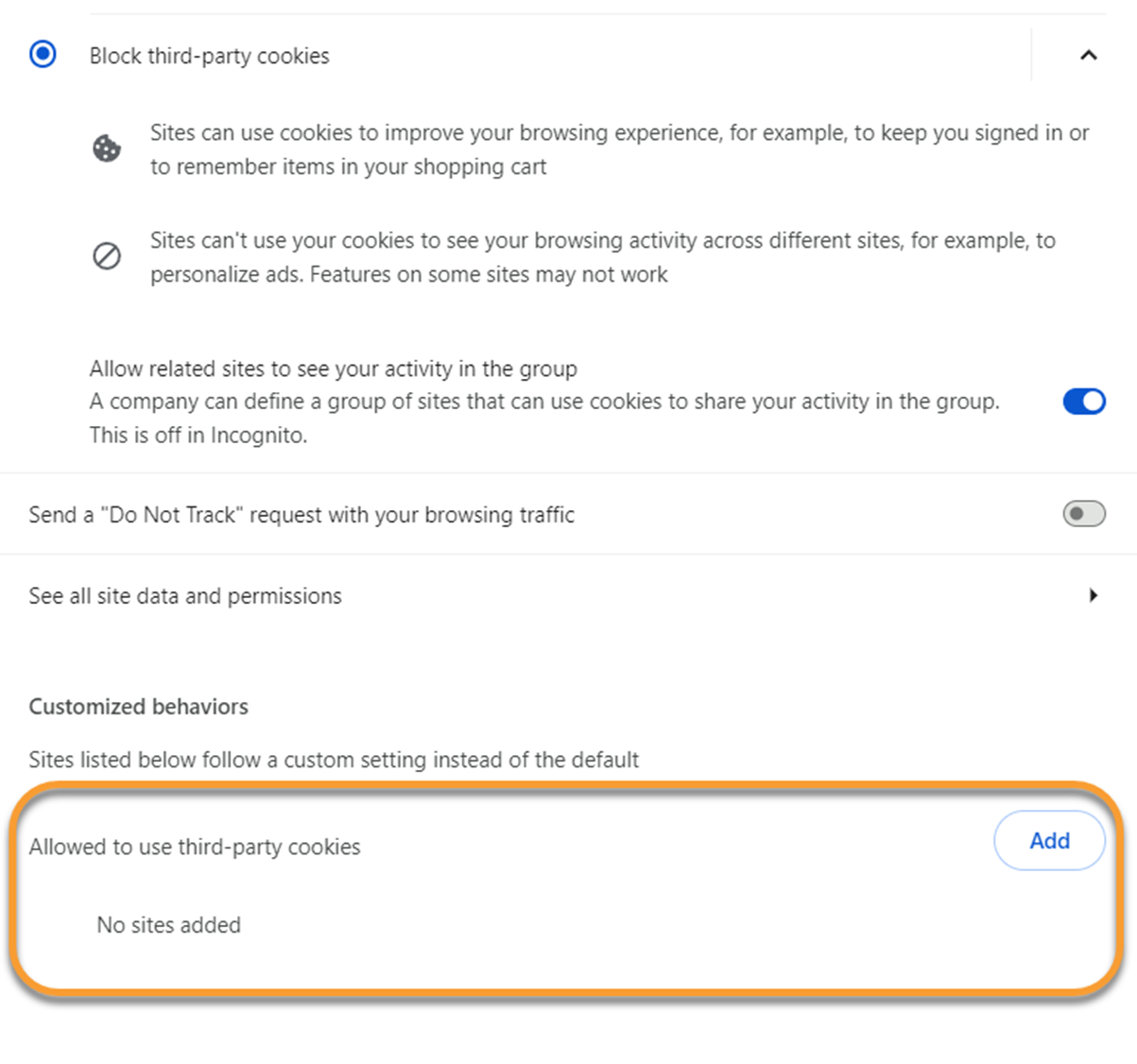
Task: Open site data via the right arrow icon
Action: click(1094, 595)
